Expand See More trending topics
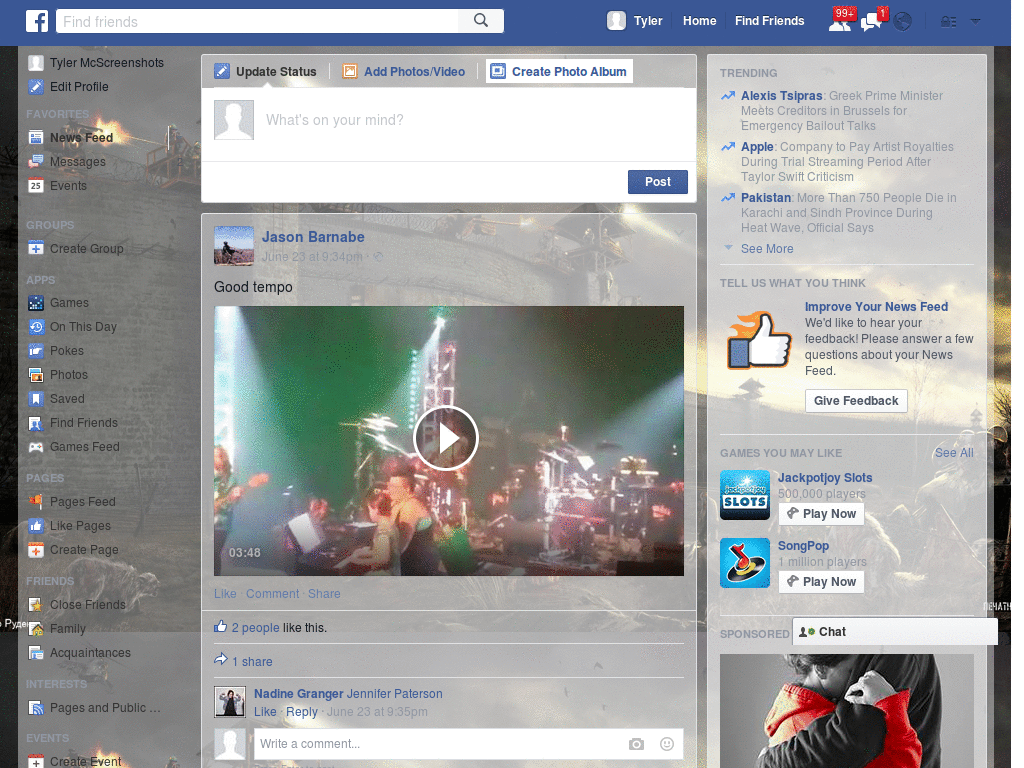This screenshot has height=768, width=1024. pyautogui.click(x=767, y=249)
